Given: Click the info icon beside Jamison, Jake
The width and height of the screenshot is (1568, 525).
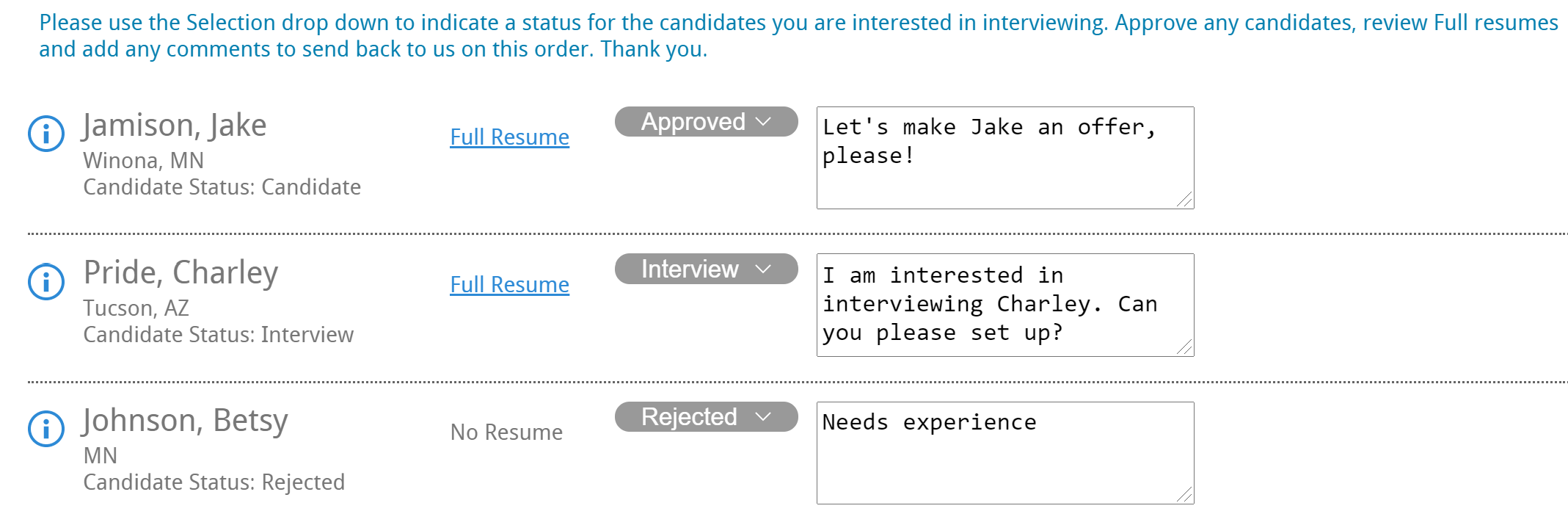Looking at the screenshot, I should coord(46,134).
